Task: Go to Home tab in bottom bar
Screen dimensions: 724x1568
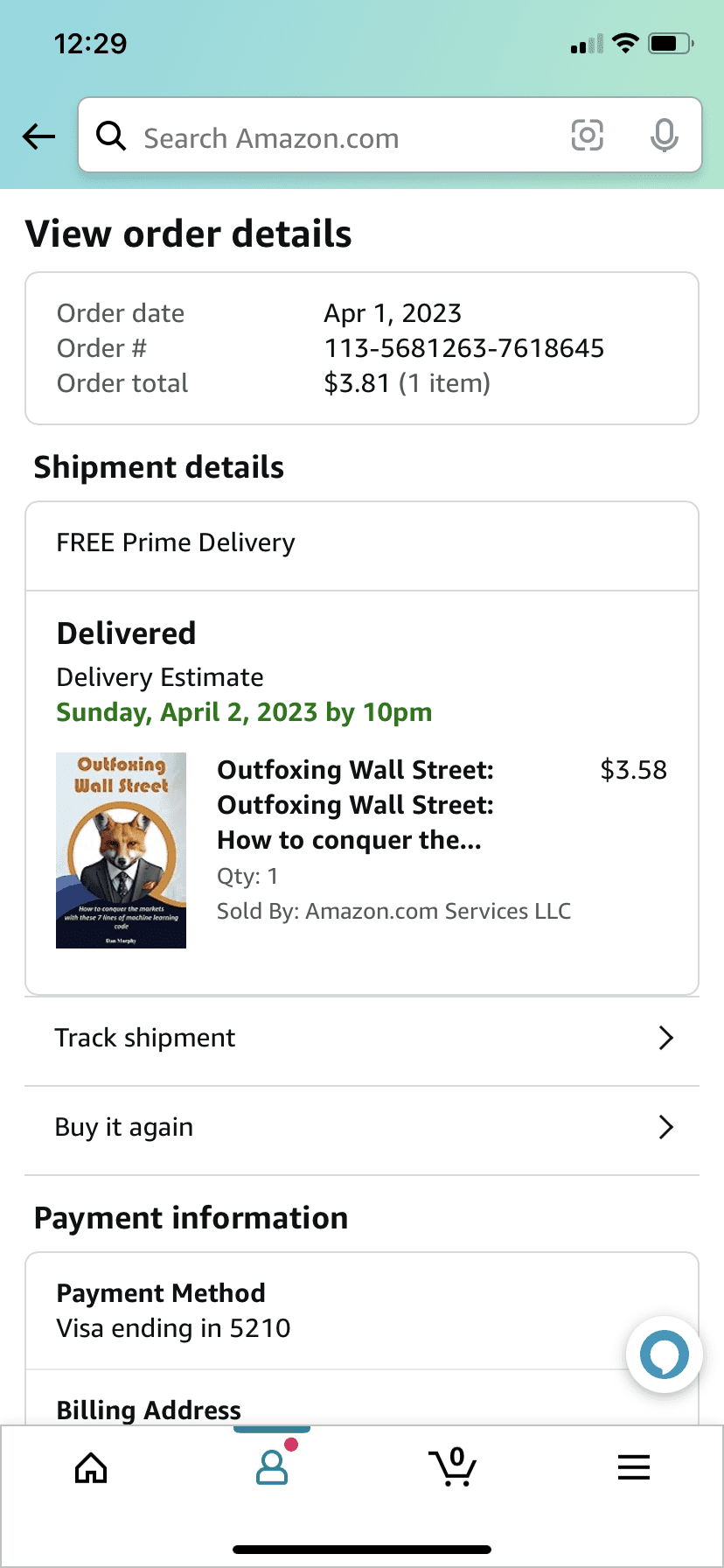Action: pos(91,1467)
